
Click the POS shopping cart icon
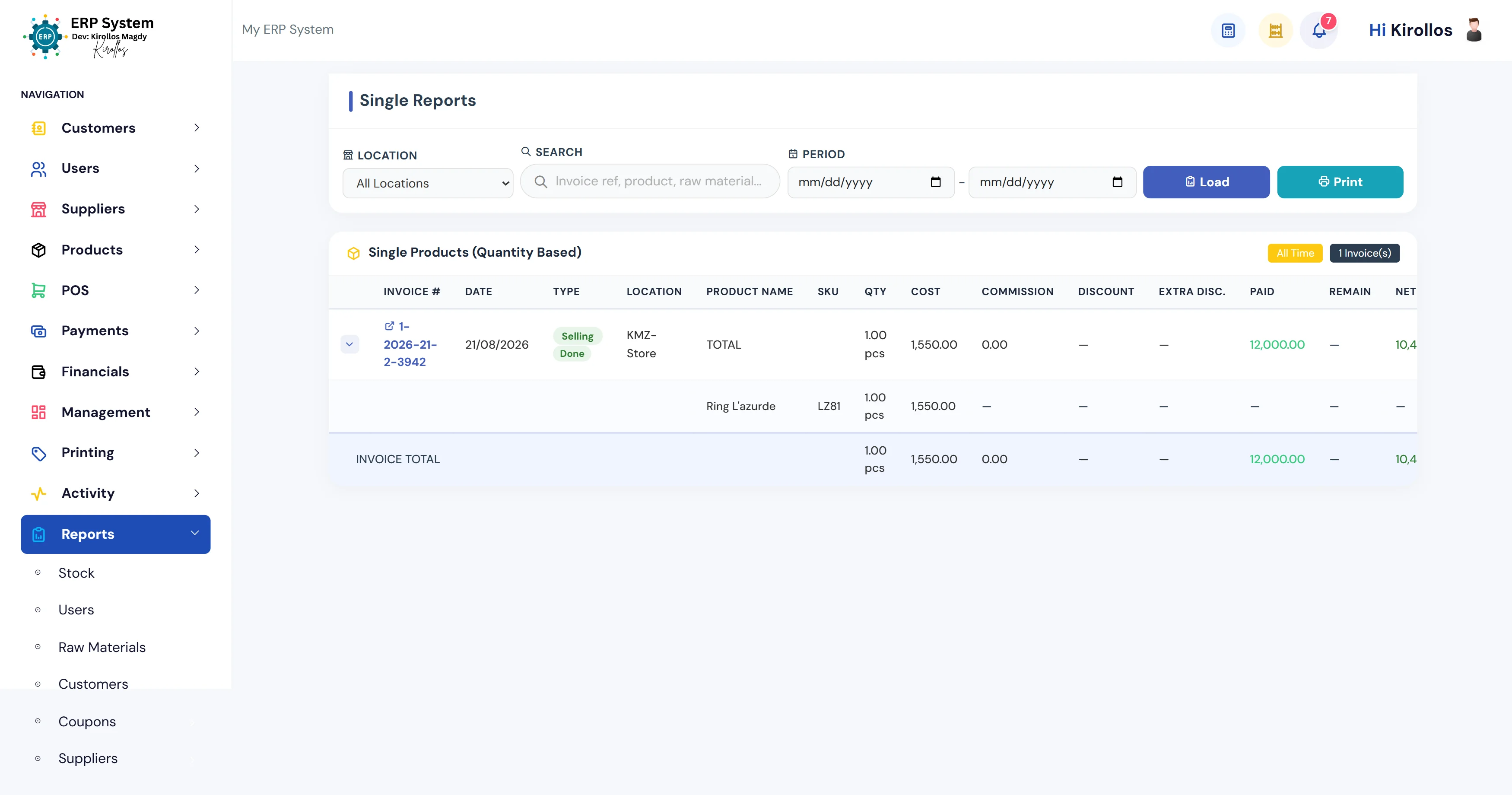[x=39, y=291]
